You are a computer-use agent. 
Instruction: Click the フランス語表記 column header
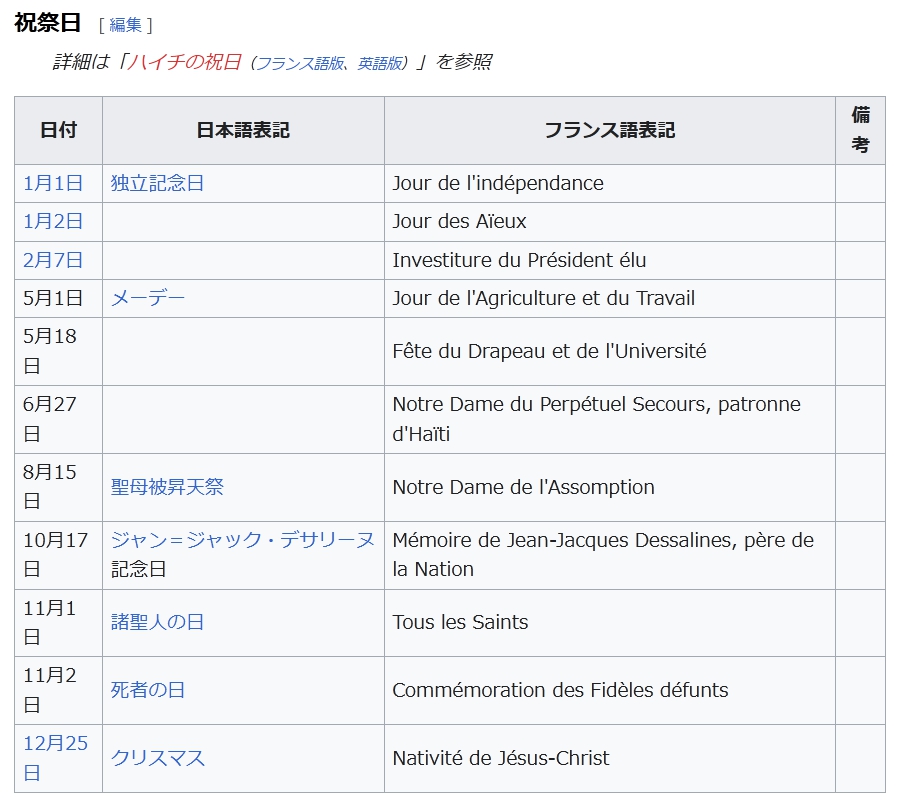click(x=609, y=130)
